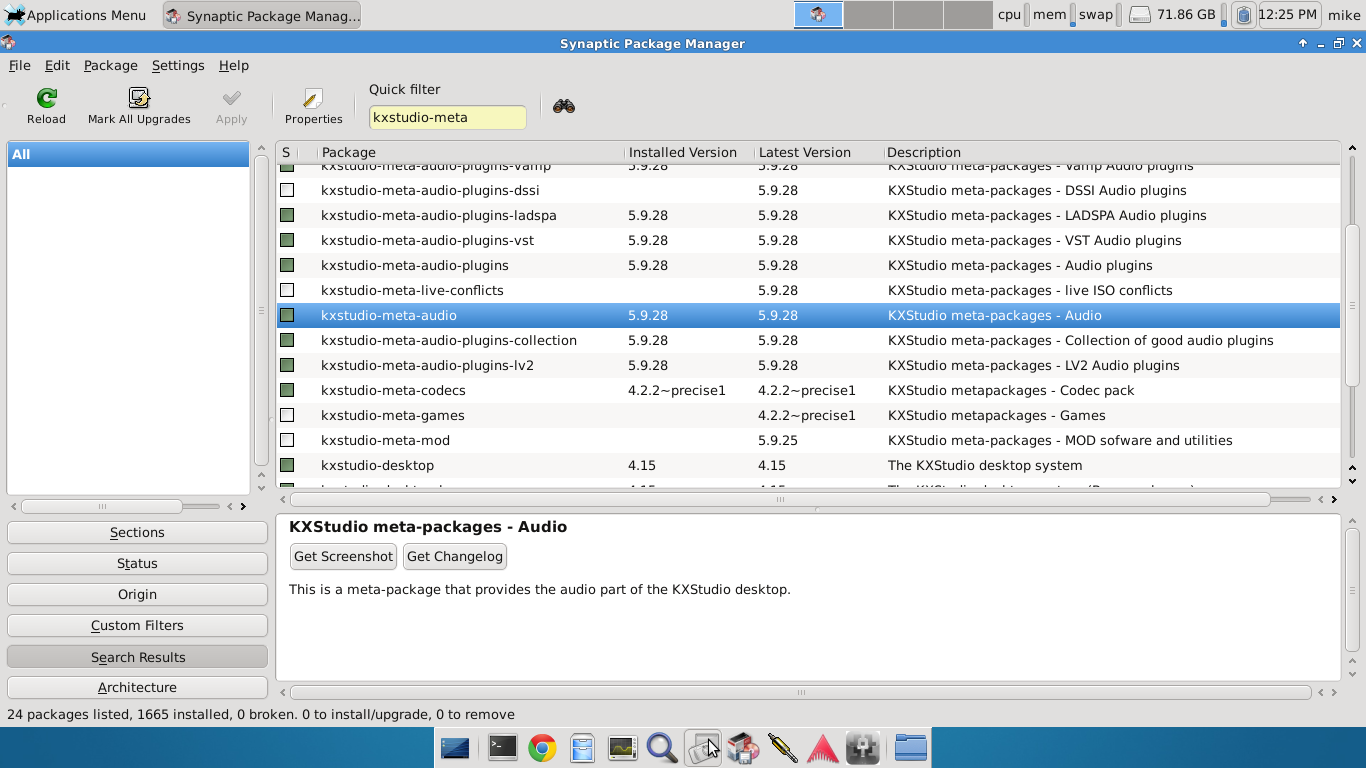
Task: Click the 12:25 PM clock
Action: pos(1288,15)
